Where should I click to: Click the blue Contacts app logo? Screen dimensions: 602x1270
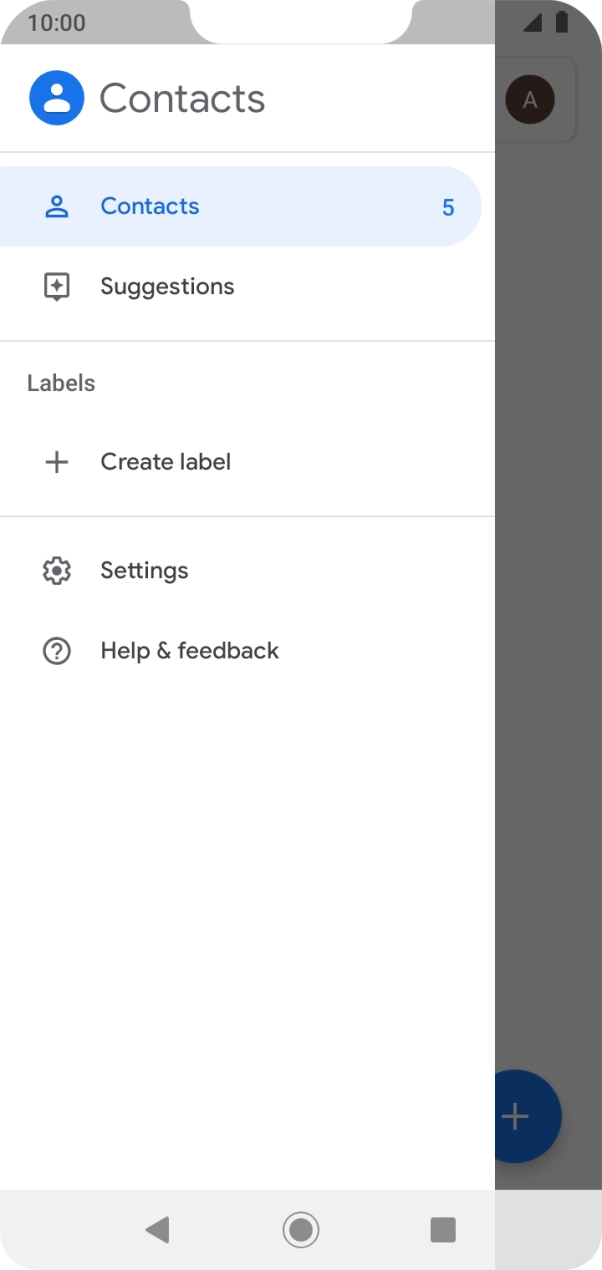57,98
